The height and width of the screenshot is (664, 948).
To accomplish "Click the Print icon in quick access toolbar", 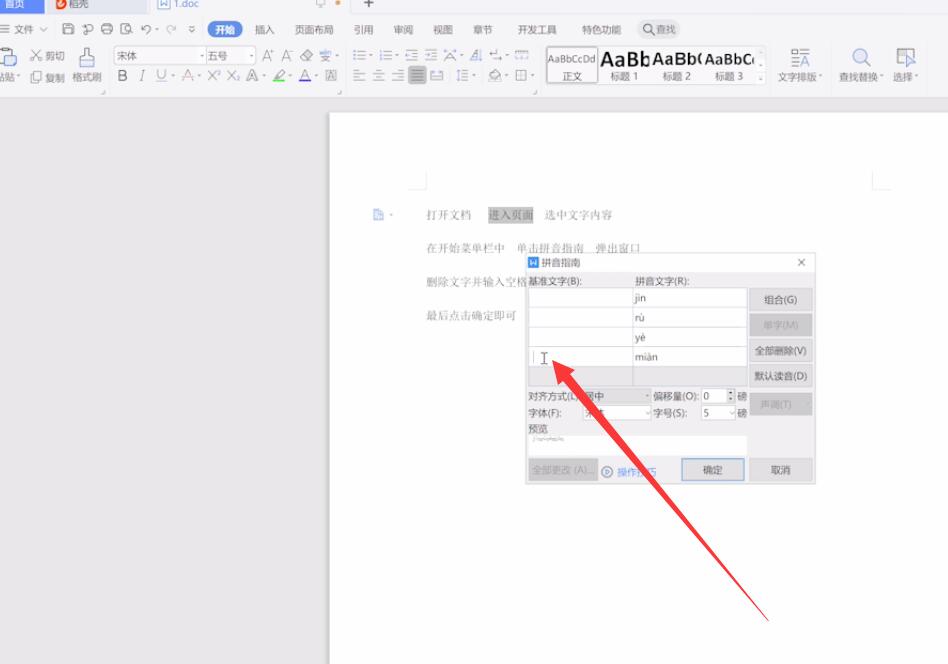I will 107,29.
